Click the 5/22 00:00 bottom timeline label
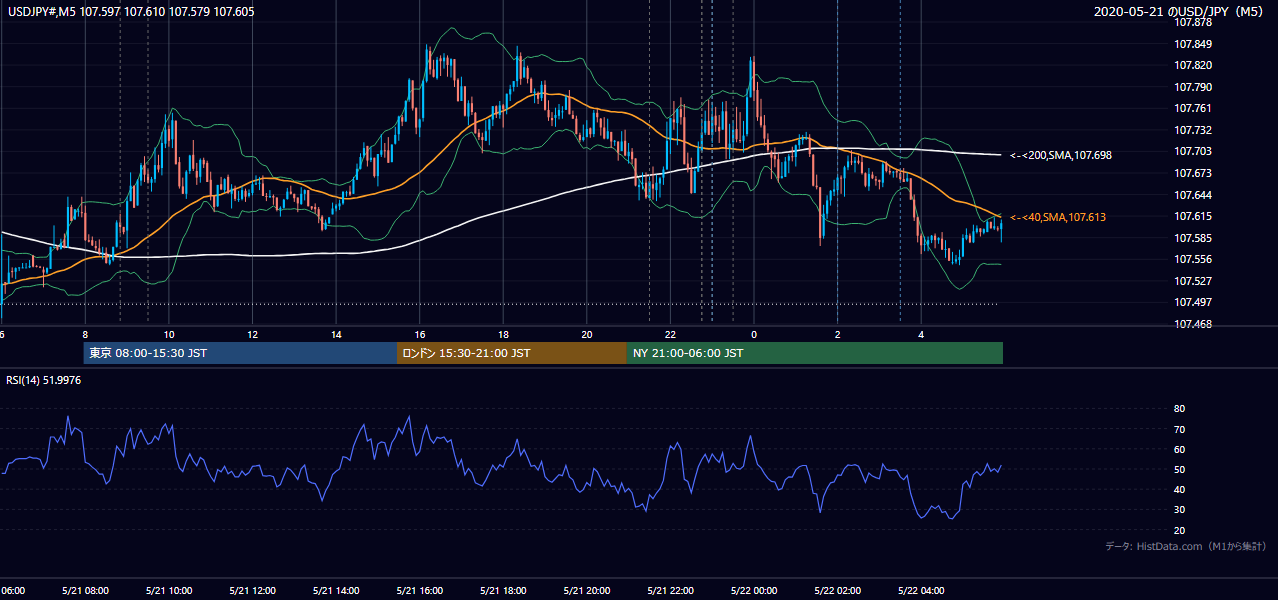Image resolution: width=1278 pixels, height=600 pixels. 754,590
